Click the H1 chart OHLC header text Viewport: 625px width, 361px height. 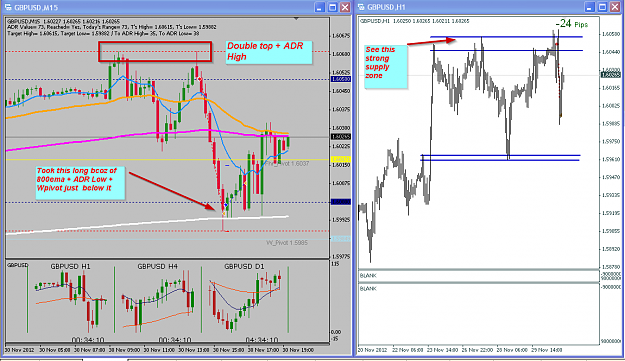coord(415,21)
